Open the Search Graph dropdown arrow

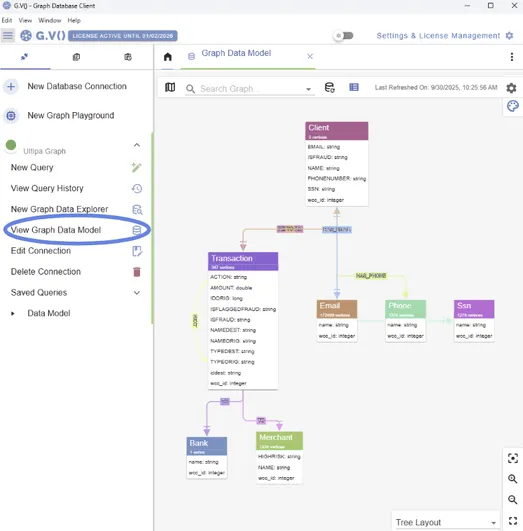(x=308, y=89)
